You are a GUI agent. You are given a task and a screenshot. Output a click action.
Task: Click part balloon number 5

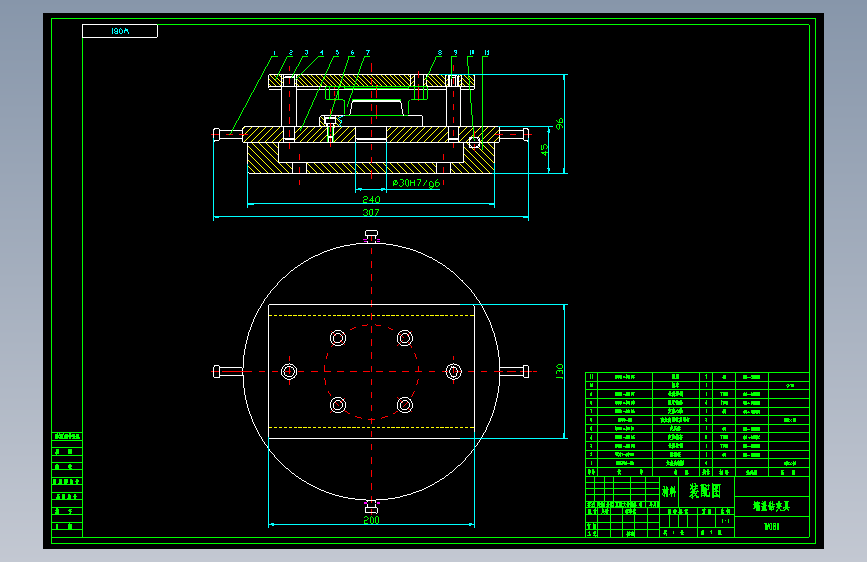click(337, 53)
